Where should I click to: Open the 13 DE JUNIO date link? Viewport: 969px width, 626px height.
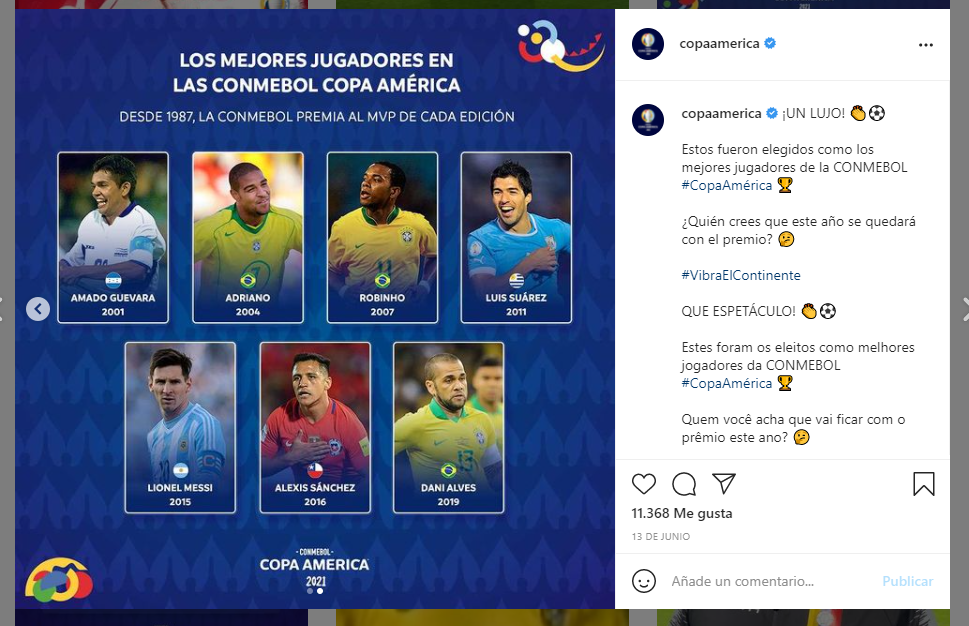661,536
